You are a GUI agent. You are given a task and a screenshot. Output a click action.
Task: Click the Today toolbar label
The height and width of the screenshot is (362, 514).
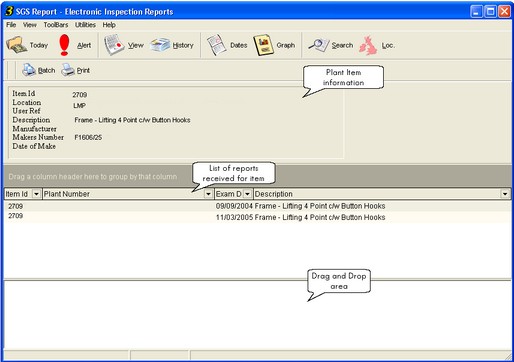[x=39, y=45]
